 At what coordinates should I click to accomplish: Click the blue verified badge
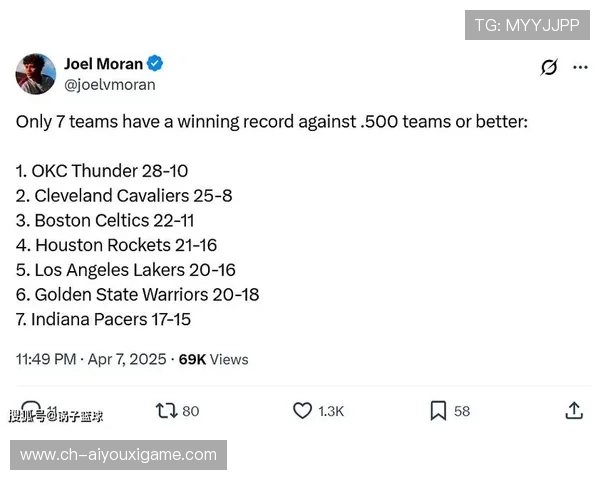tap(156, 64)
